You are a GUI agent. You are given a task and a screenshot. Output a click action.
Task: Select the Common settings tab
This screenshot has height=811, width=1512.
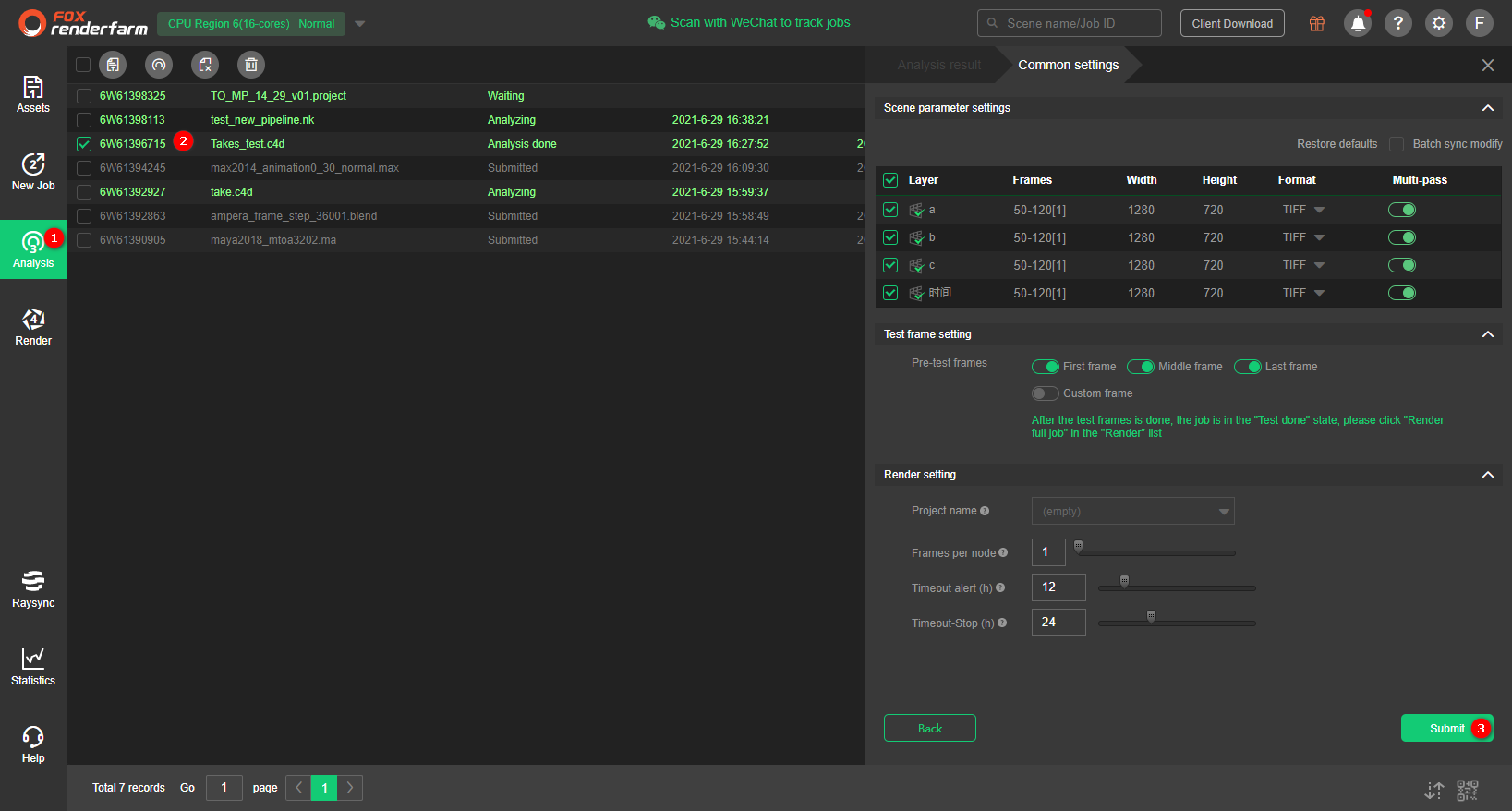coord(1068,65)
